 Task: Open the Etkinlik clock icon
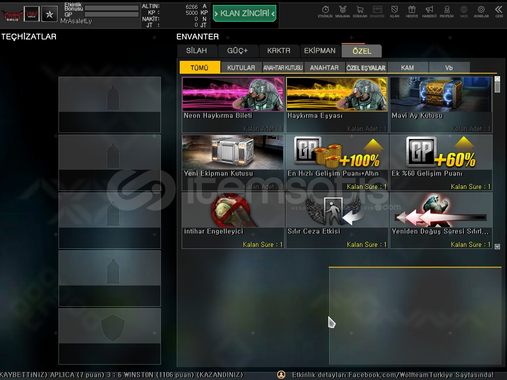click(x=325, y=11)
